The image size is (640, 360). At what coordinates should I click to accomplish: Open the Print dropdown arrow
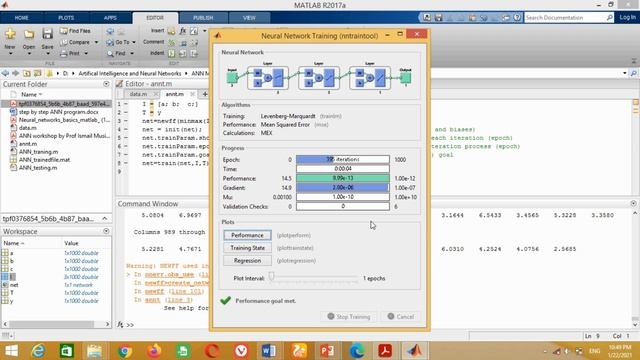pos(86,53)
